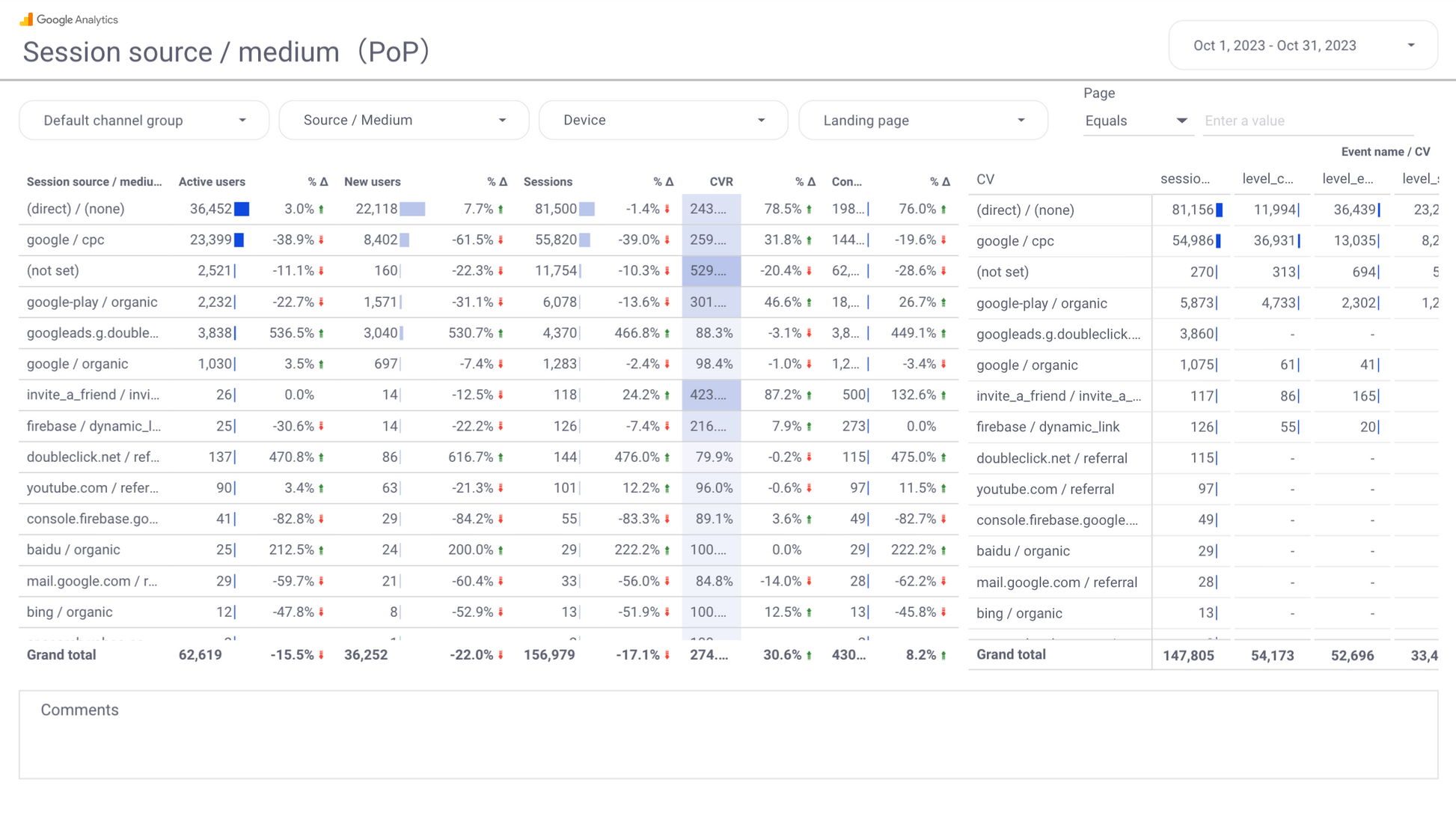Click the highlighted CVR cell for (not set)

[711, 271]
